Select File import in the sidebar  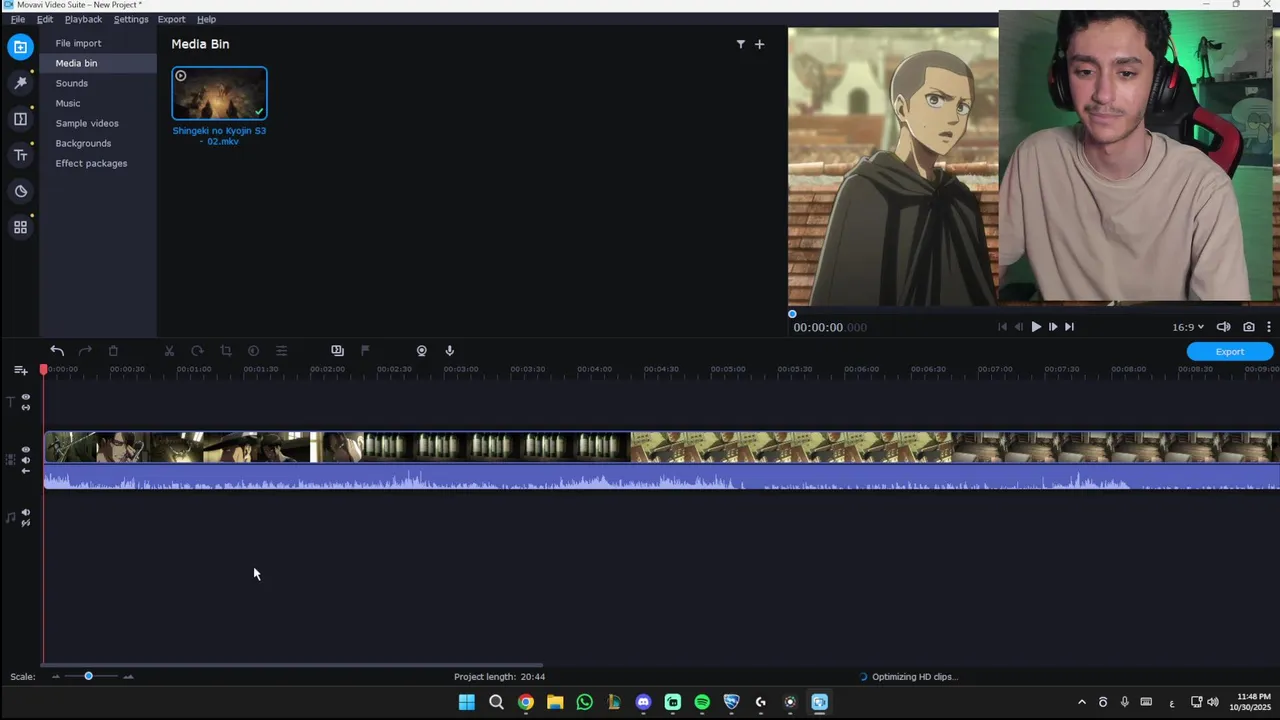98,43
